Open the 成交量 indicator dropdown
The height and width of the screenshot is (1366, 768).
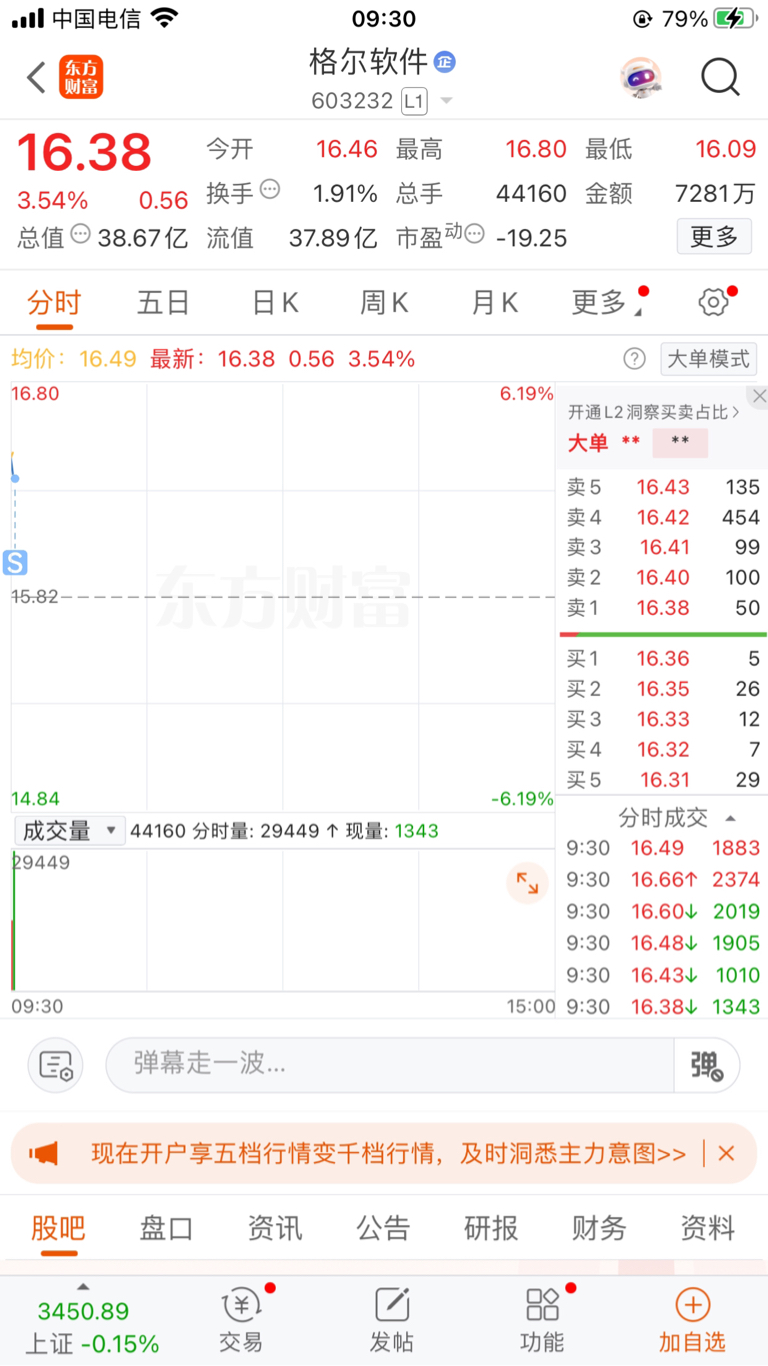[69, 831]
